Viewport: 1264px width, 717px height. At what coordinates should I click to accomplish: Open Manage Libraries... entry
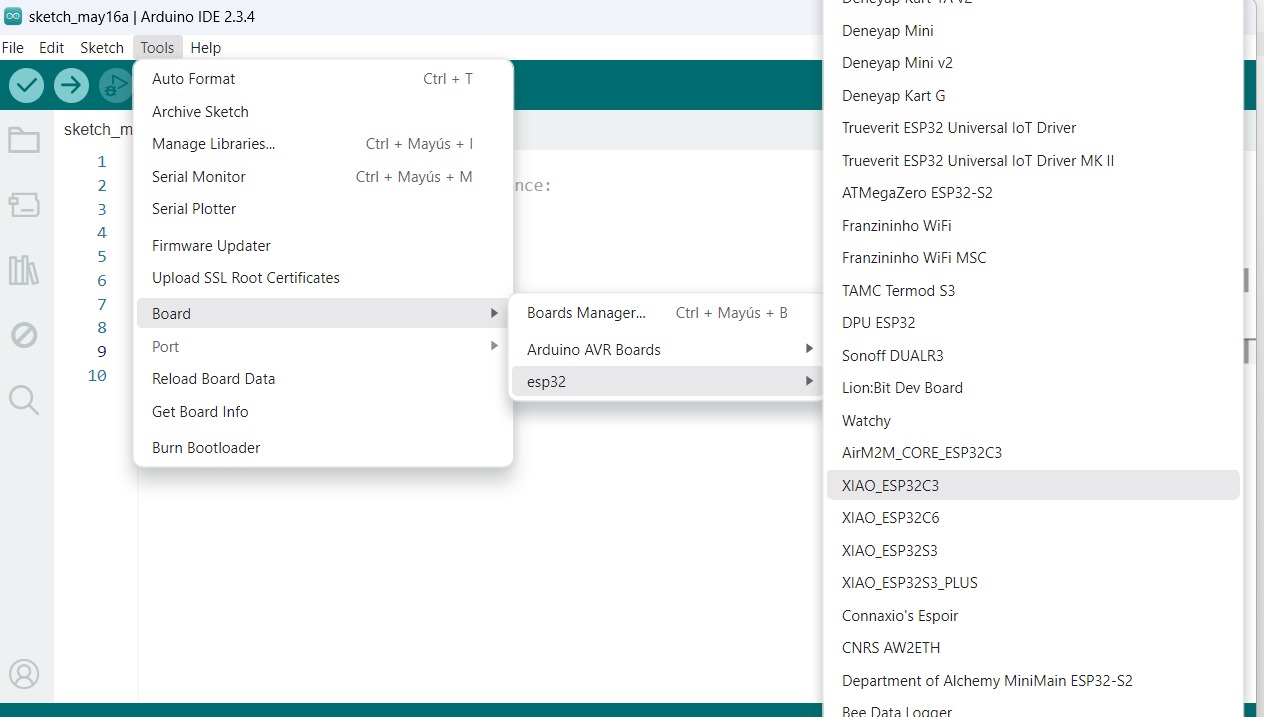tap(323, 144)
